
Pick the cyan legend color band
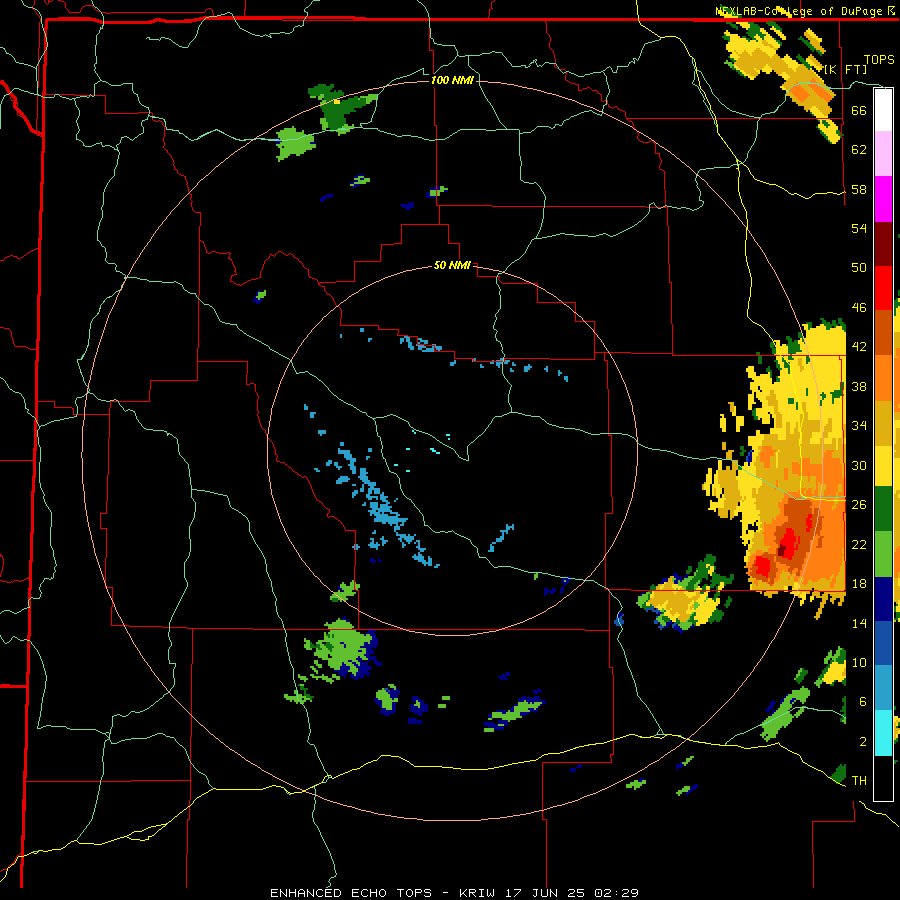tap(883, 733)
